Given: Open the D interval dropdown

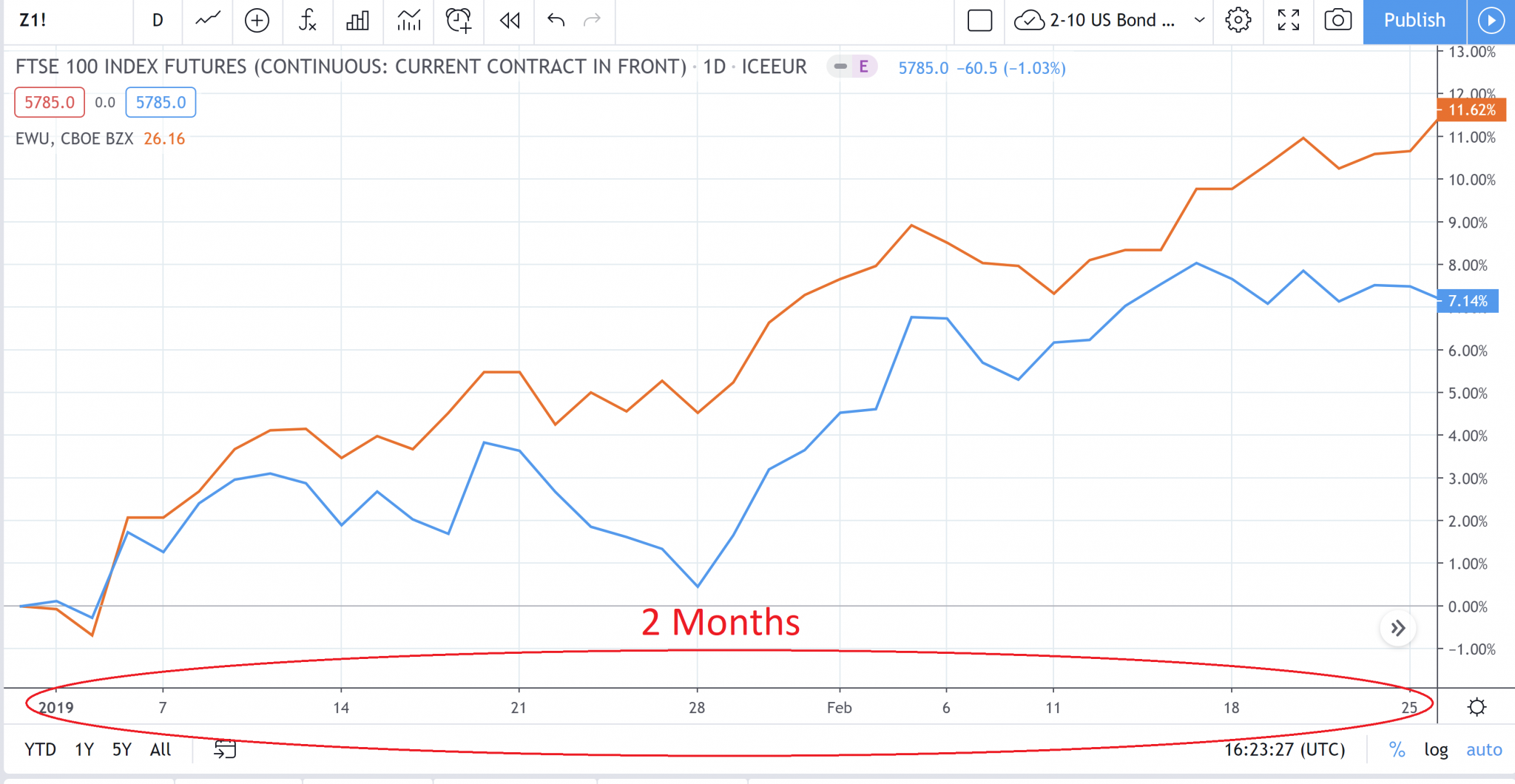Looking at the screenshot, I should [158, 21].
